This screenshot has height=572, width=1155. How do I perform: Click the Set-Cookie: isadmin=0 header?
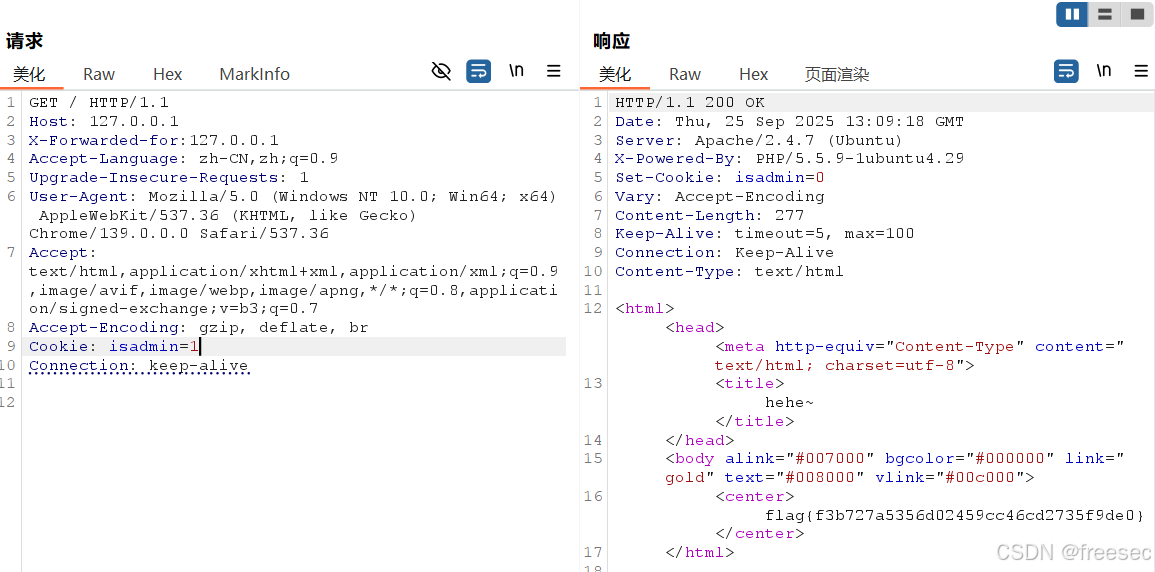click(x=720, y=178)
